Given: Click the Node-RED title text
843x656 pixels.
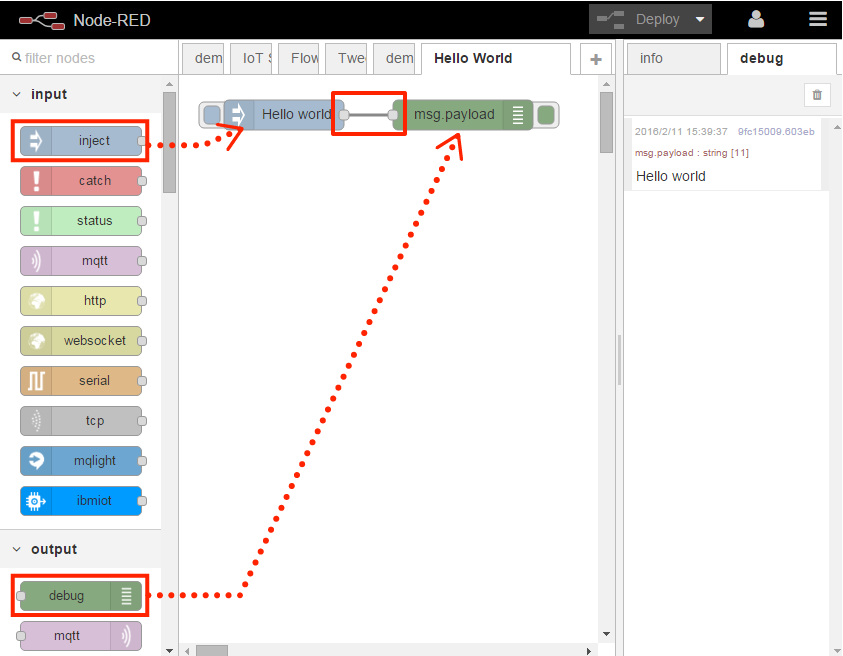Looking at the screenshot, I should 112,20.
